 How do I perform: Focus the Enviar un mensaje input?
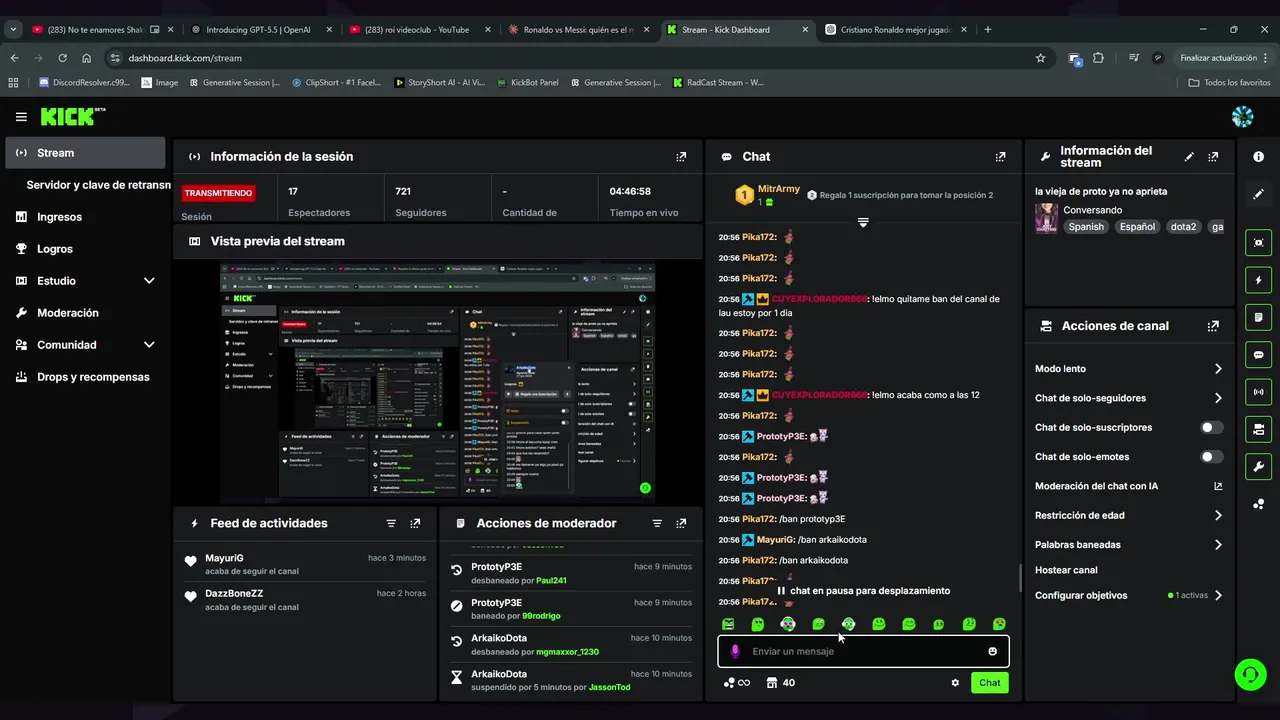click(x=863, y=651)
